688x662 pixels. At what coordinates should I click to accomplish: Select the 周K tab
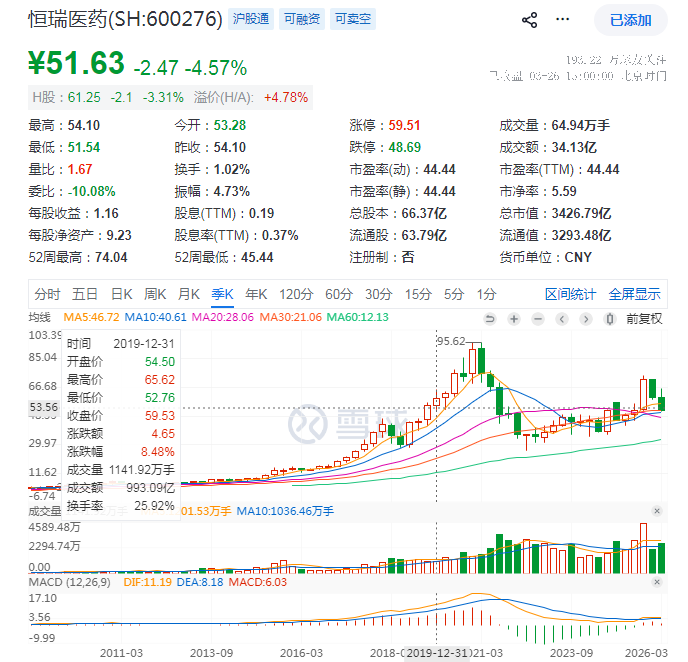155,294
